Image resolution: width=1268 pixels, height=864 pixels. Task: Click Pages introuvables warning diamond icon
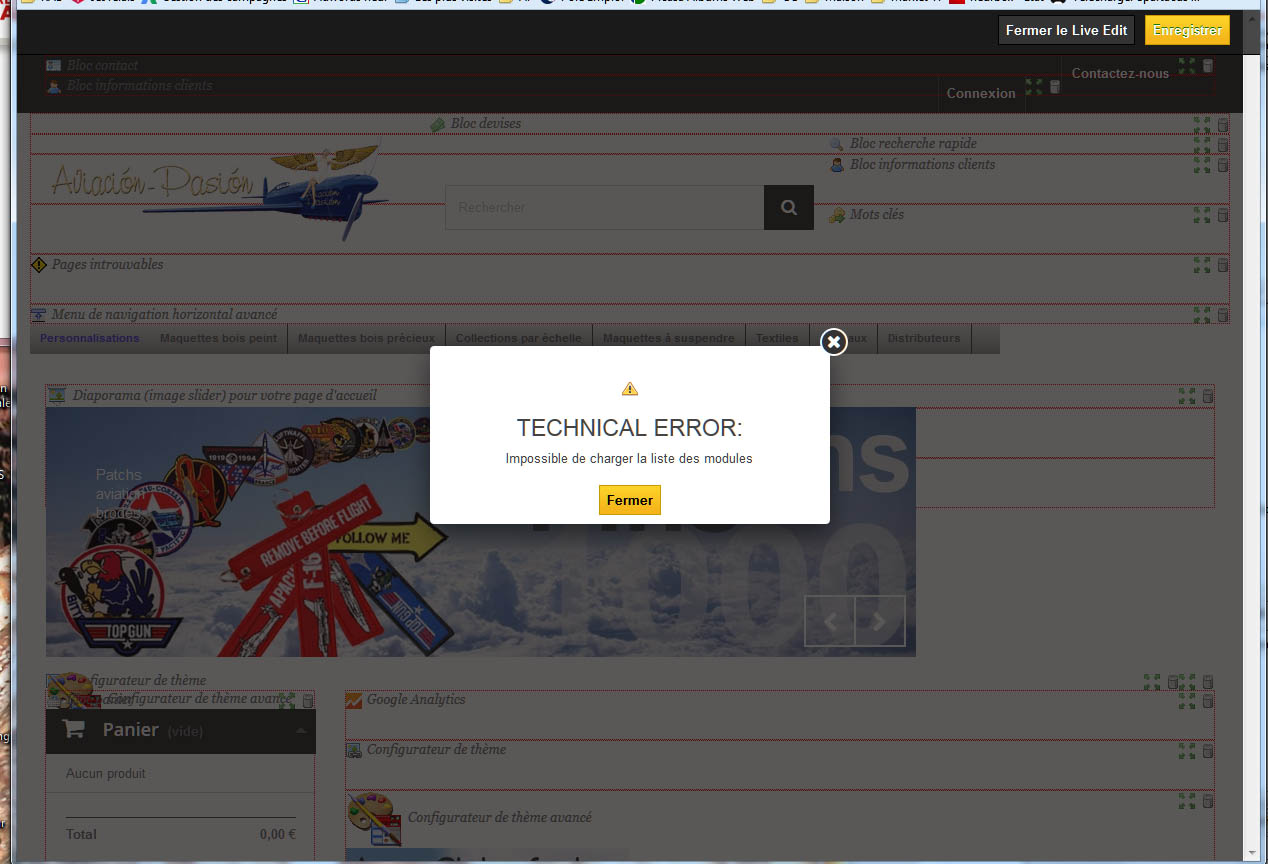click(39, 265)
